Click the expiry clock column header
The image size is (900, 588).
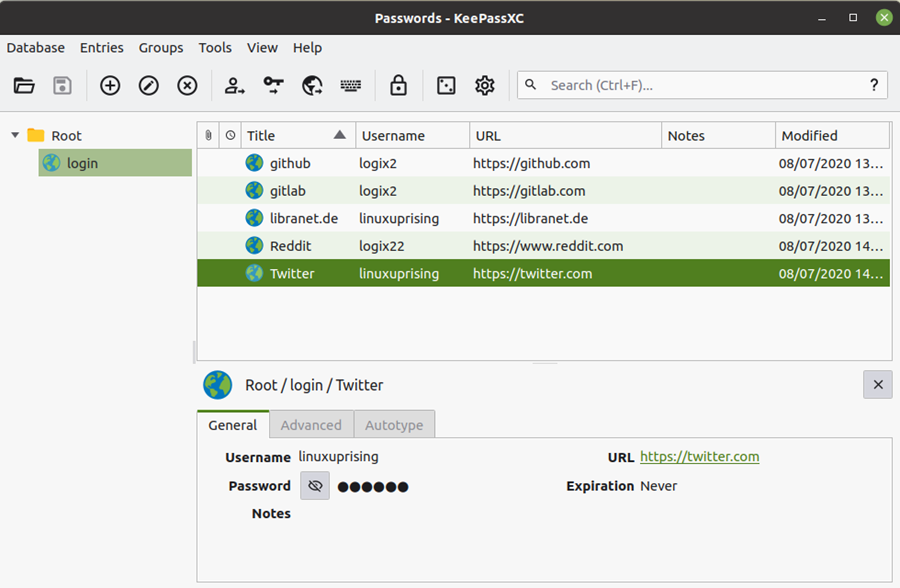tap(230, 136)
